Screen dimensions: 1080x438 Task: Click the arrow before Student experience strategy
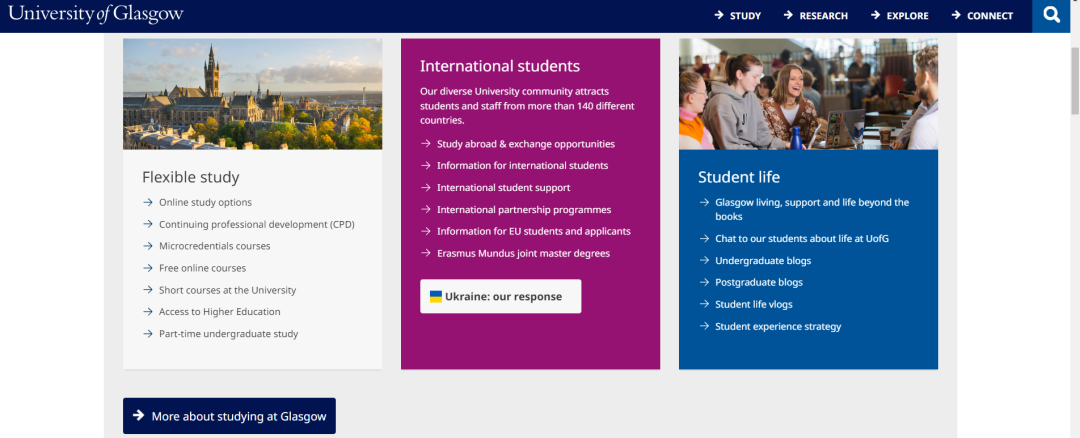(704, 326)
